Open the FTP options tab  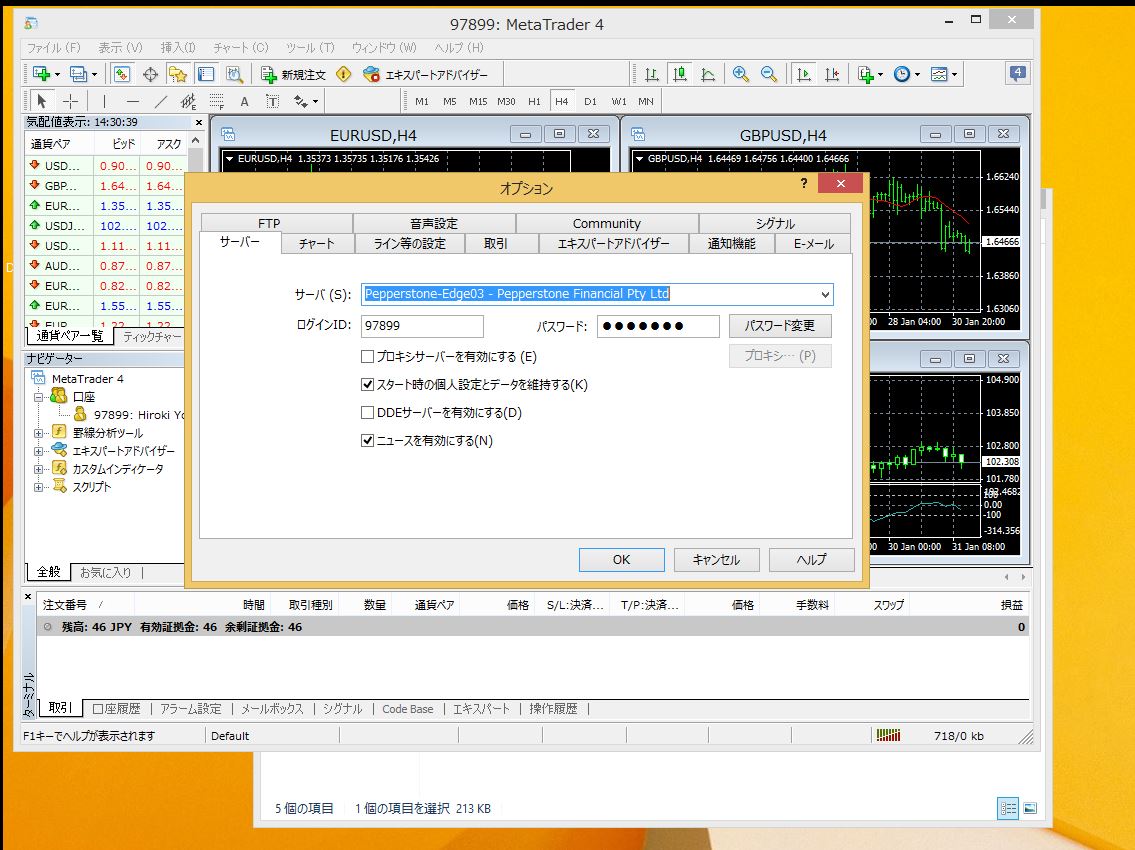(269, 223)
